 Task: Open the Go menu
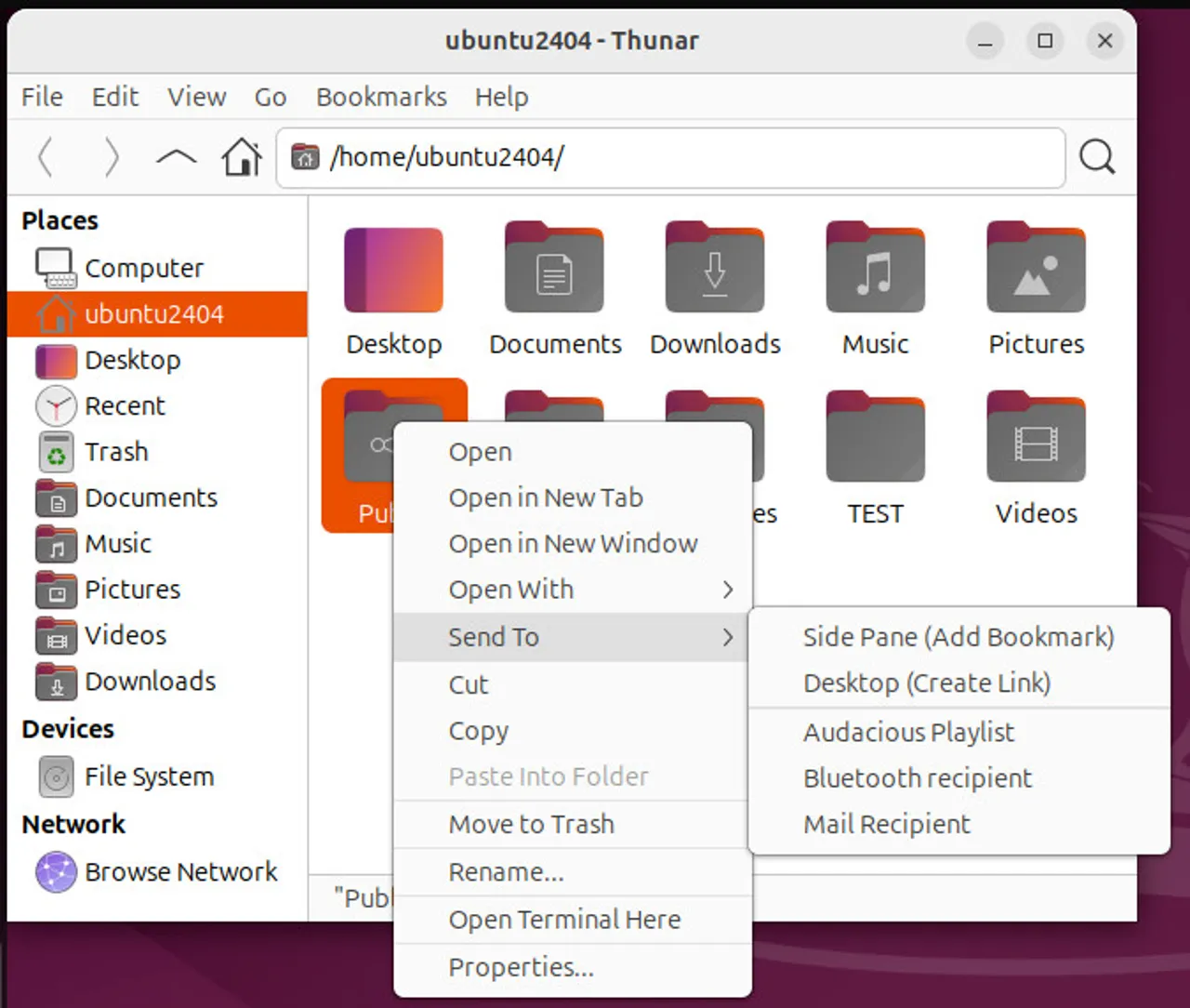270,97
